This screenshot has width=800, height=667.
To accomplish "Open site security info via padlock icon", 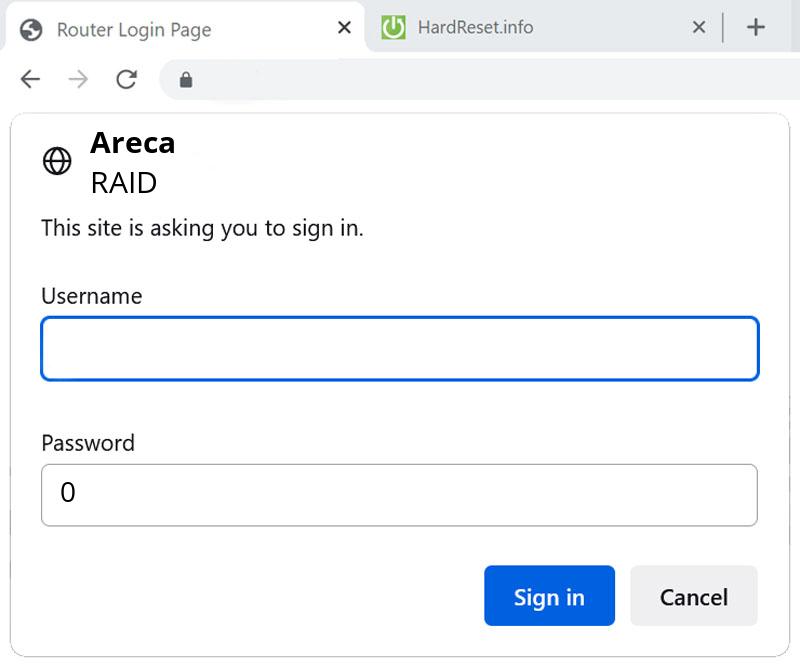I will click(186, 79).
